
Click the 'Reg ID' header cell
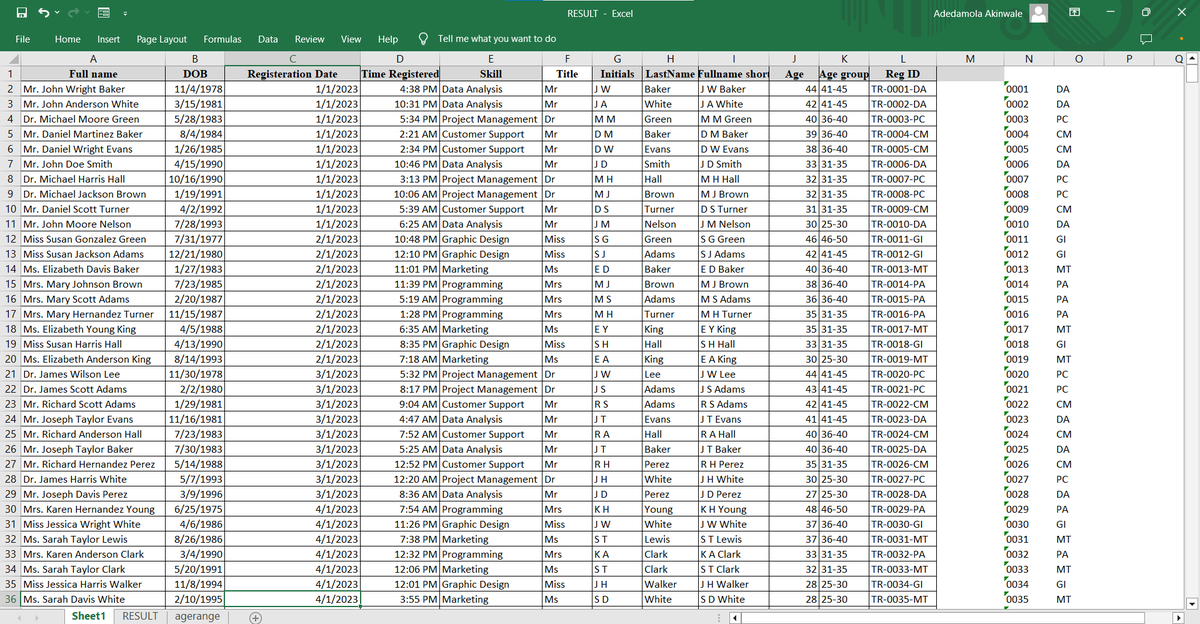[x=903, y=74]
